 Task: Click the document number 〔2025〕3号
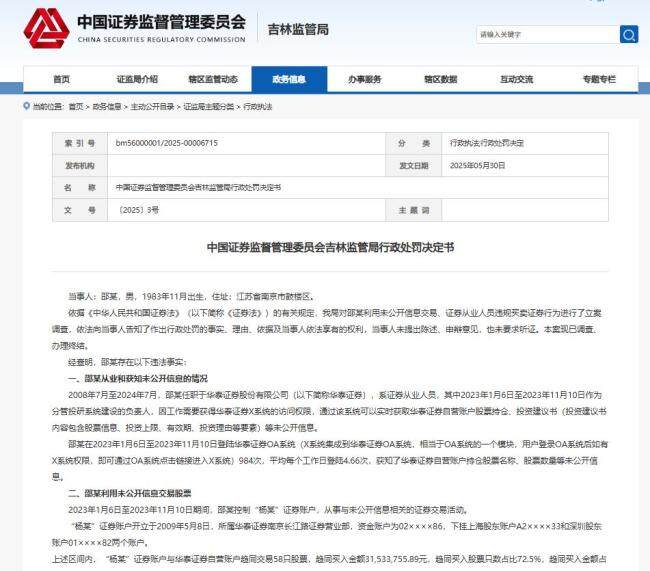[x=138, y=210]
